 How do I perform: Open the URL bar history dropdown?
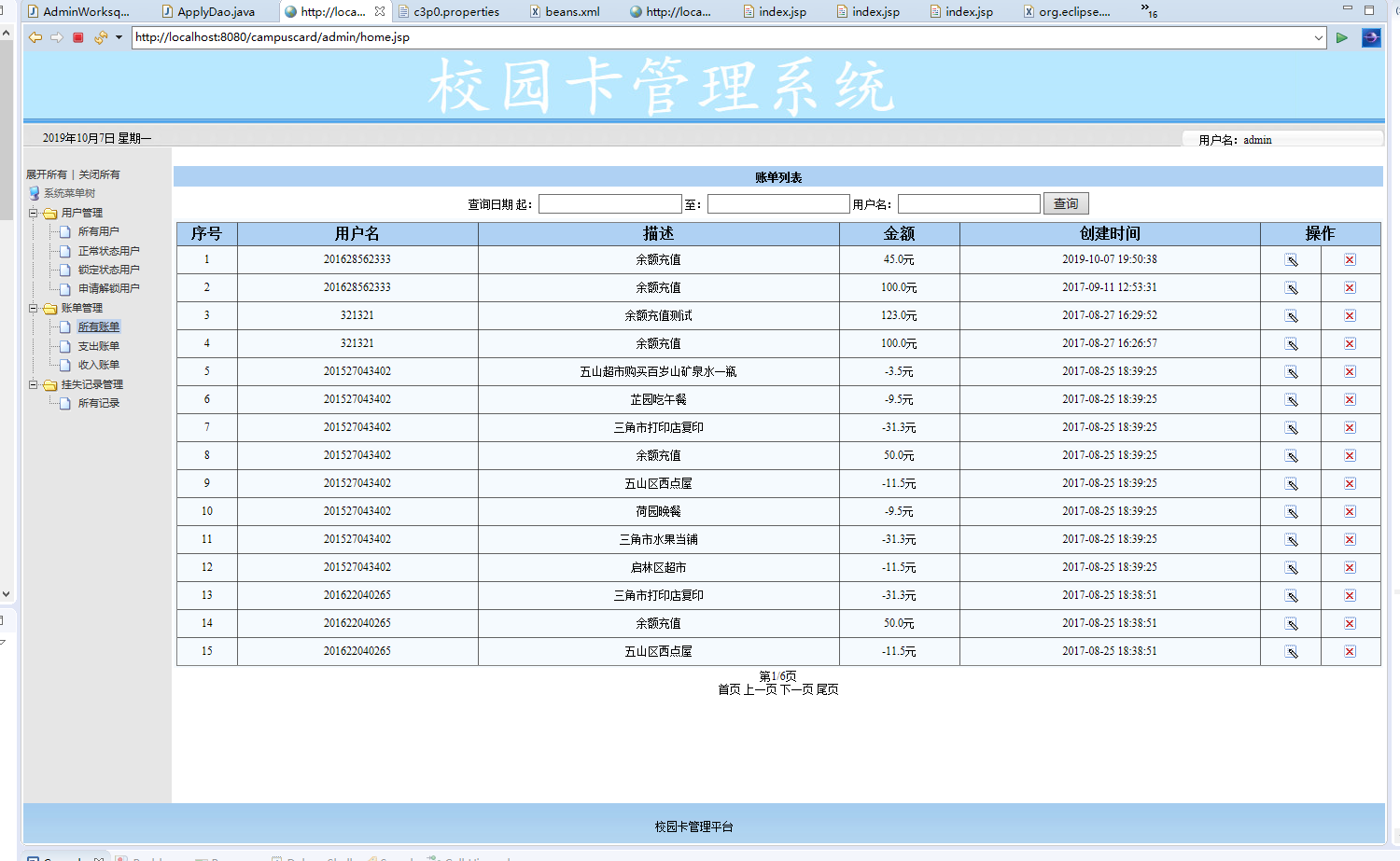[1316, 38]
